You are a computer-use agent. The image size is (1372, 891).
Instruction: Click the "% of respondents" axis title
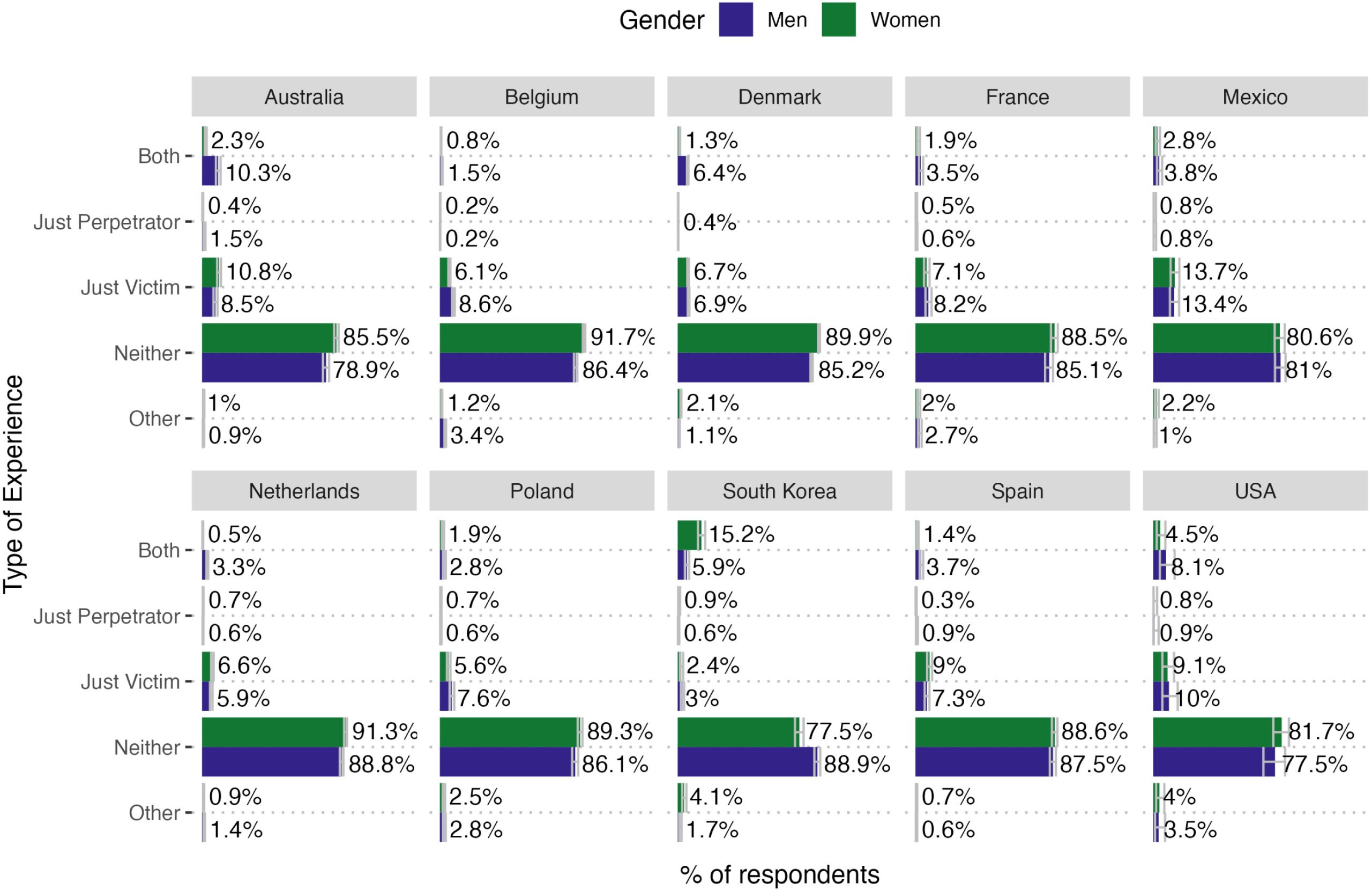(779, 874)
